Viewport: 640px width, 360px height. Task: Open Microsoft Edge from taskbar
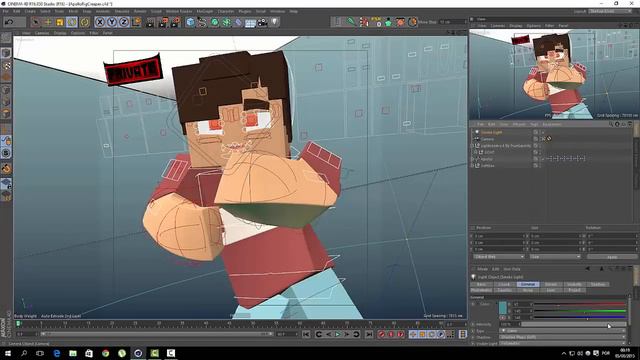(57, 353)
